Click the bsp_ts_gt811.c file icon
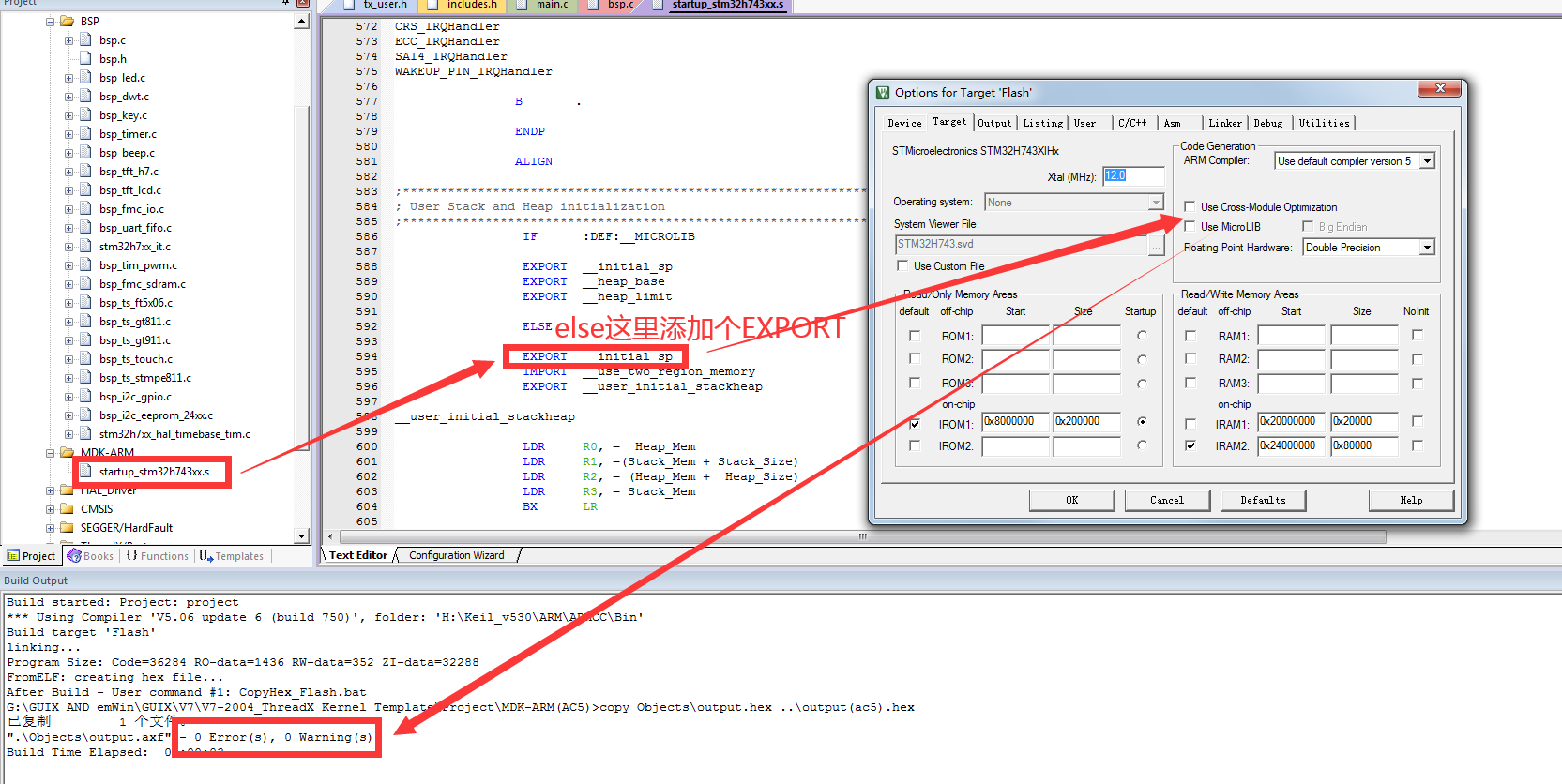The height and width of the screenshot is (784, 1562). (x=85, y=322)
